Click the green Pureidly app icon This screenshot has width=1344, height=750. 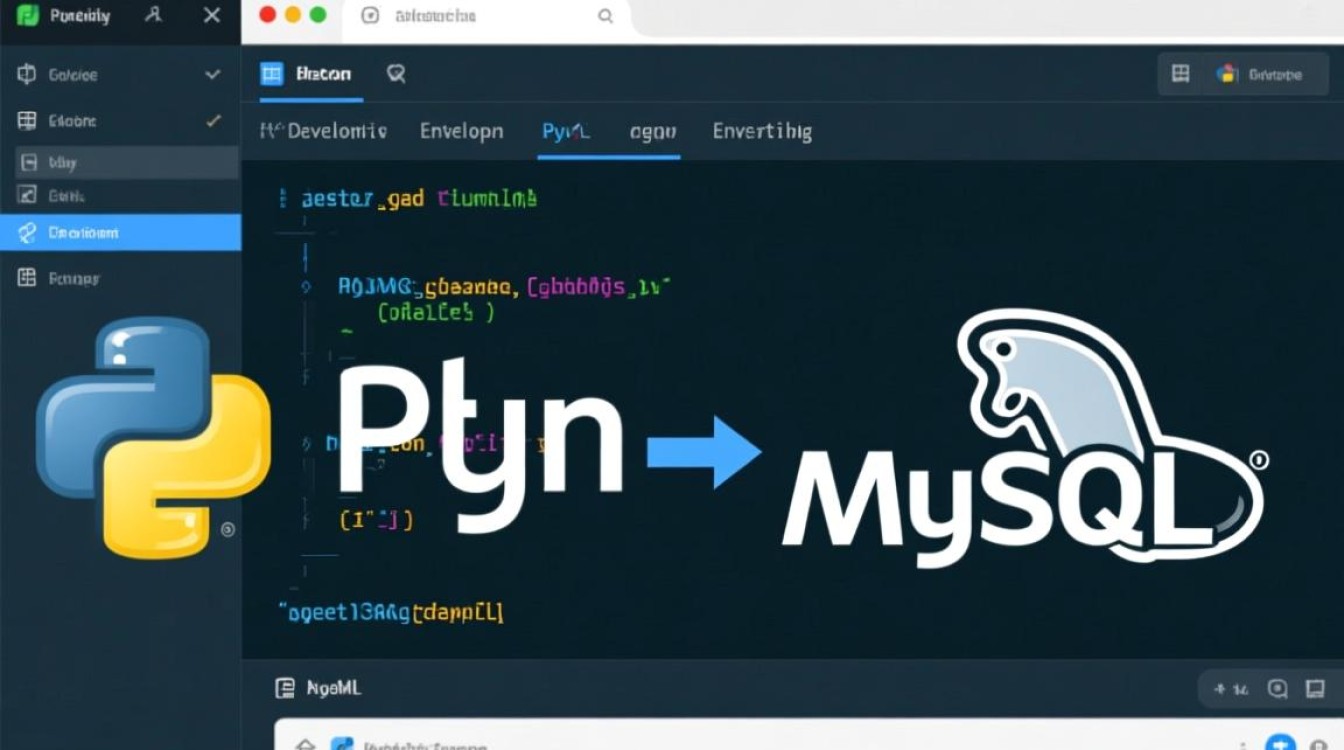point(25,15)
